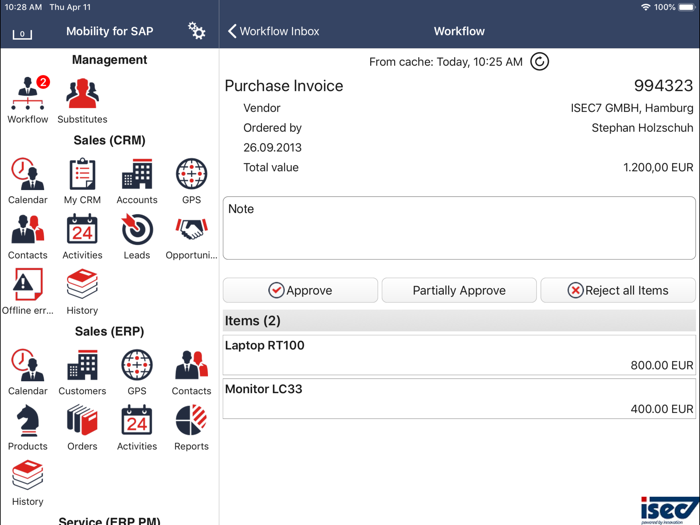The height and width of the screenshot is (525, 700).
Task: Open the Customers building icon
Action: pyautogui.click(x=82, y=365)
